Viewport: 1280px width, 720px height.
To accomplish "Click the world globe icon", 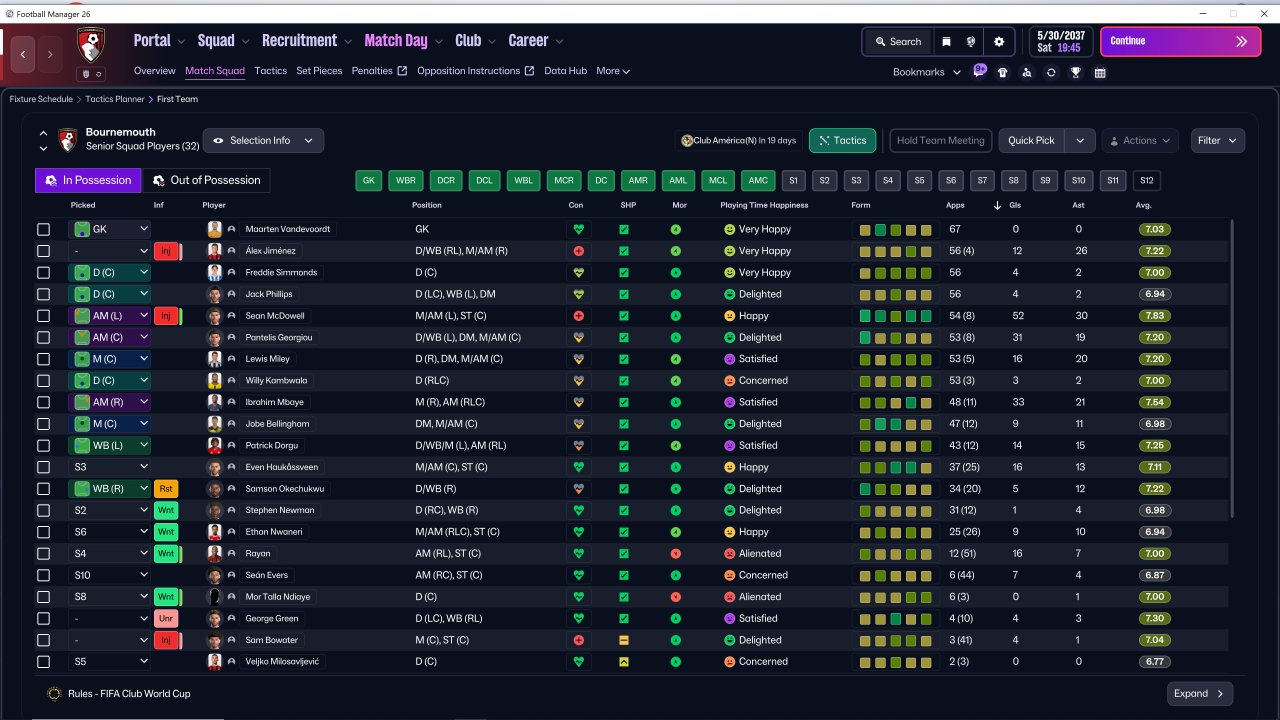I will coord(971,42).
